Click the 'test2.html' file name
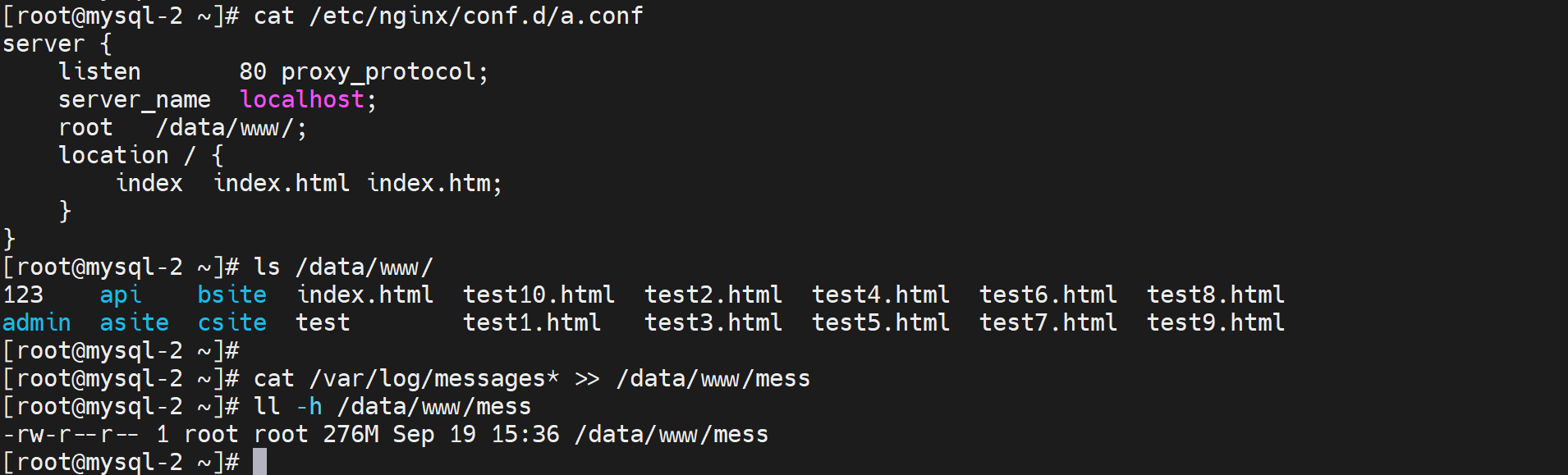This screenshot has width=1568, height=475. (713, 295)
